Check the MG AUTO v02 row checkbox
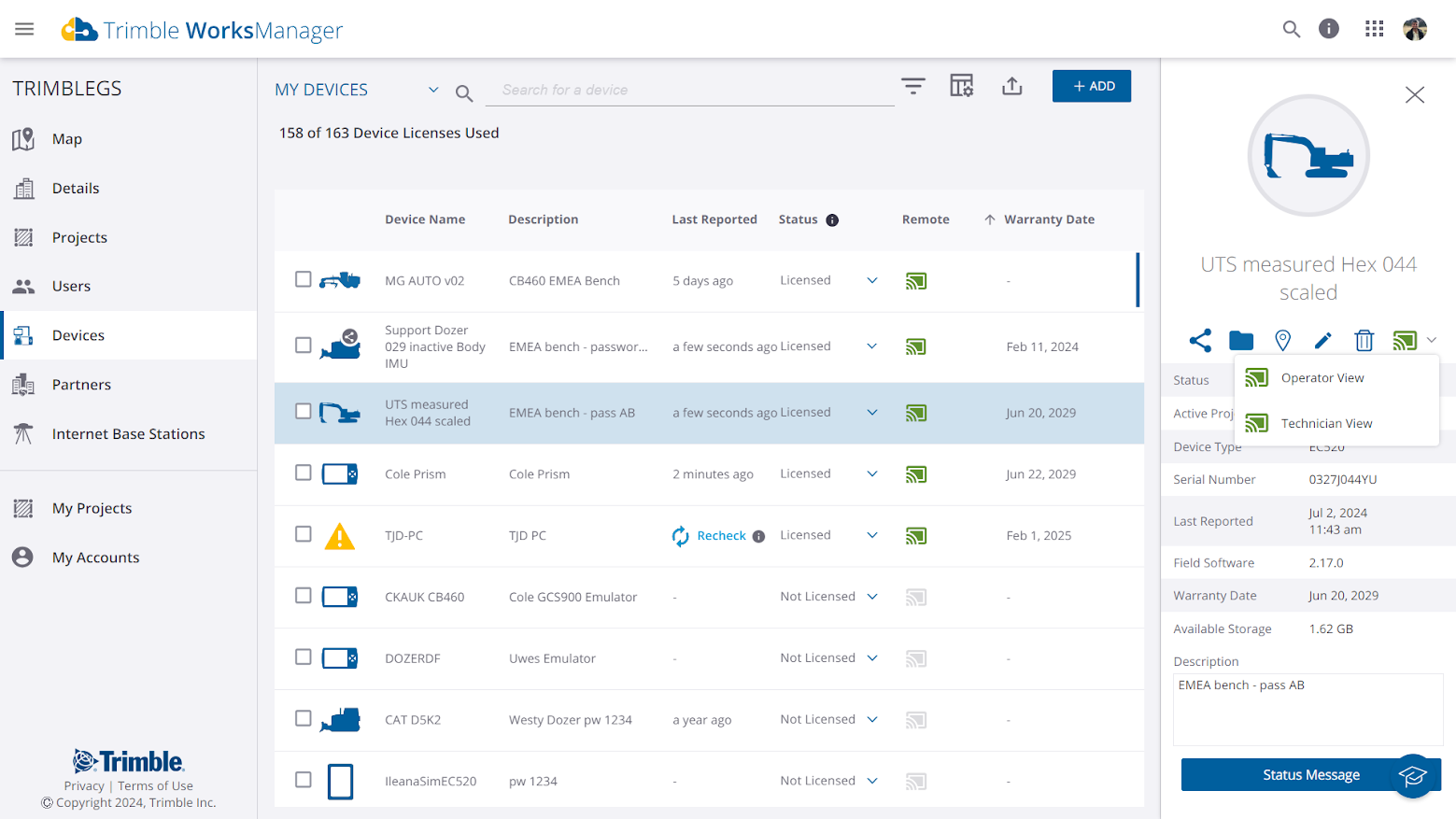Image resolution: width=1456 pixels, height=819 pixels. click(x=303, y=279)
